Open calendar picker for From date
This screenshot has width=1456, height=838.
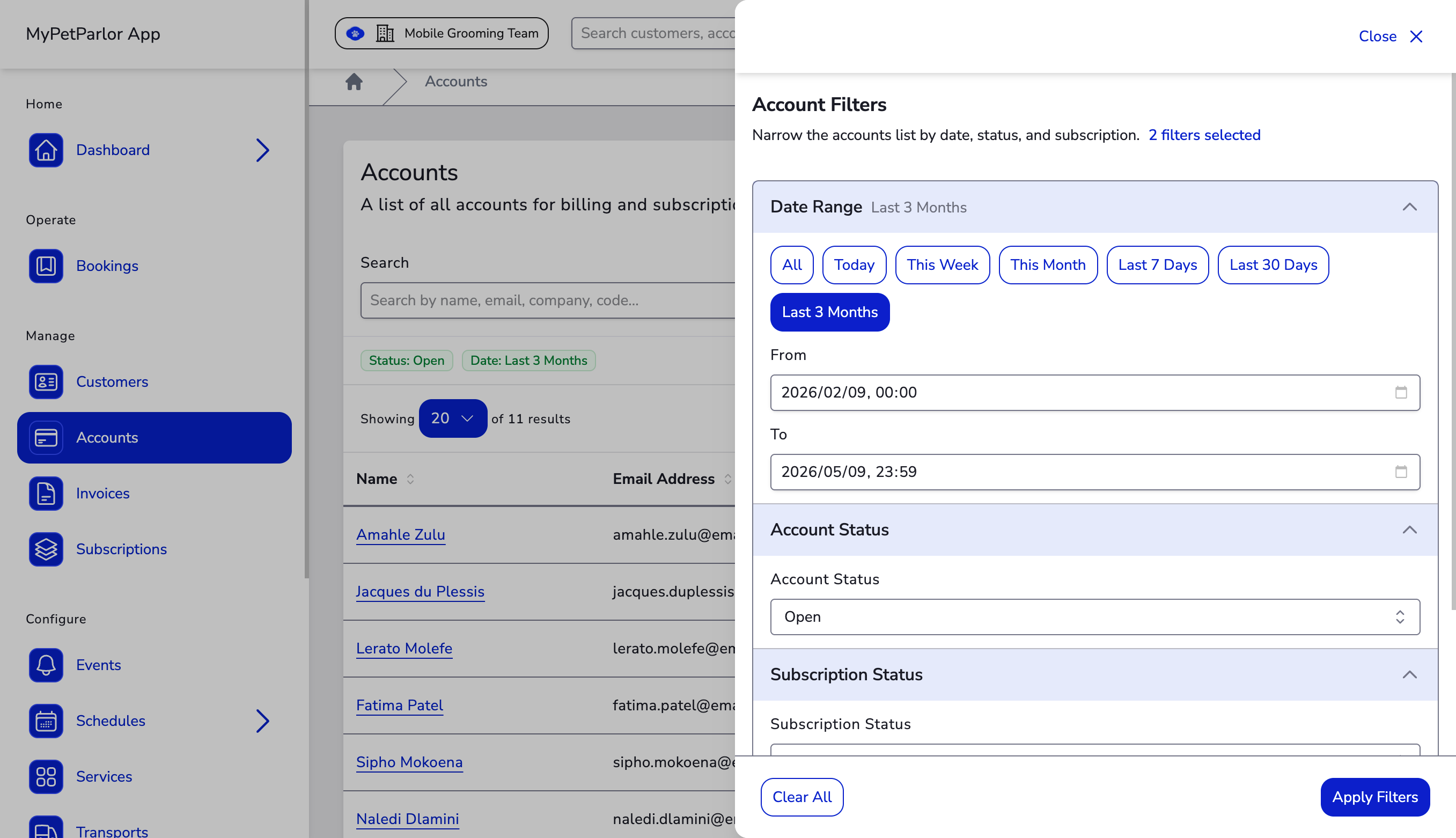1401,393
